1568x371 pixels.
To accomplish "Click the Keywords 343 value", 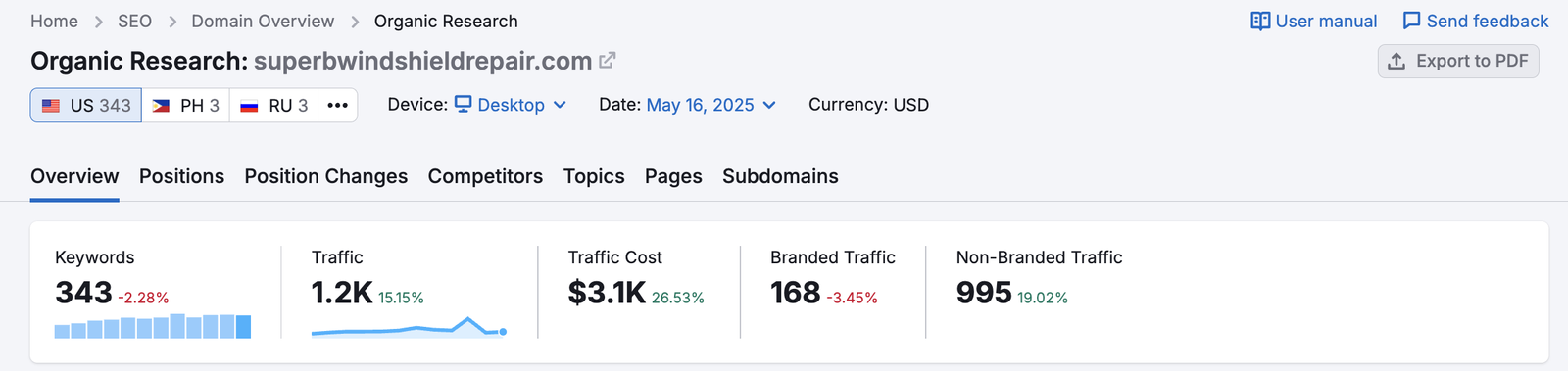I will [83, 293].
